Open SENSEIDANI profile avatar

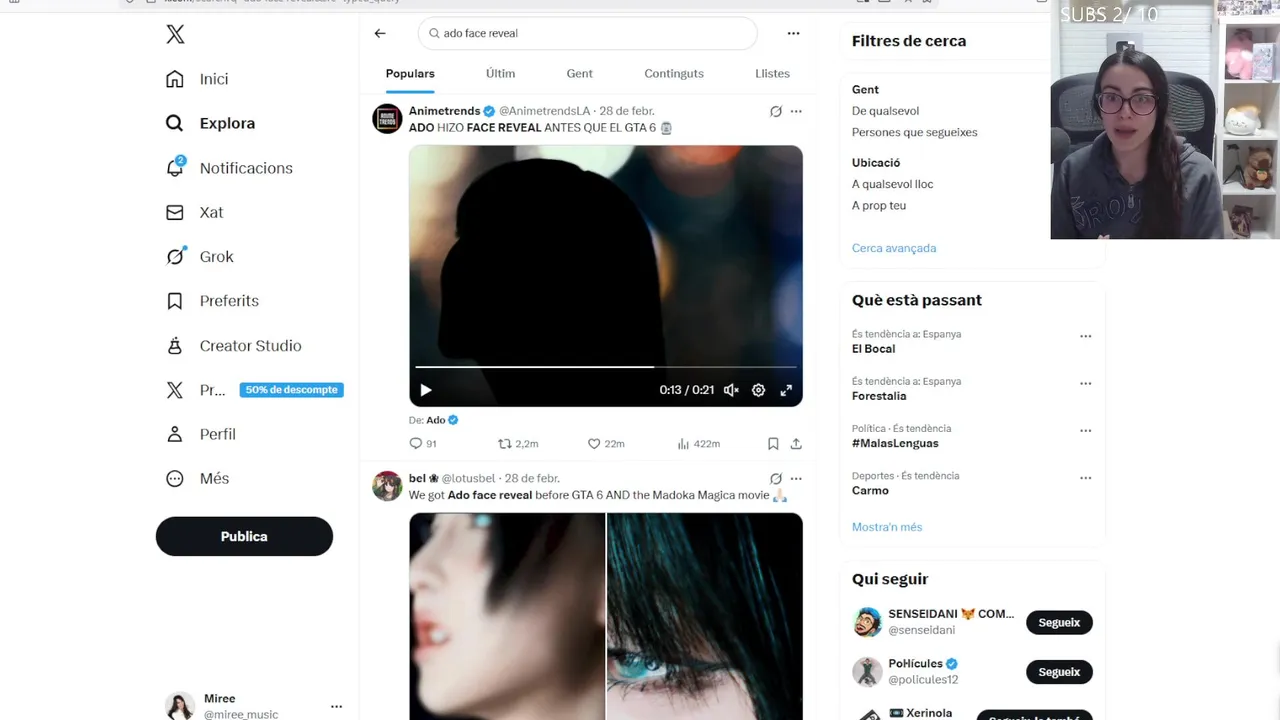[867, 622]
